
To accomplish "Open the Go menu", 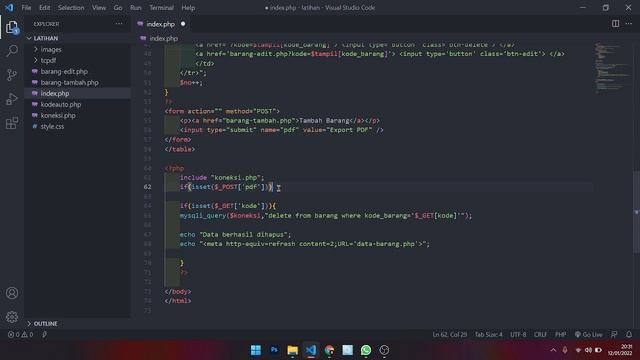I will point(118,7).
